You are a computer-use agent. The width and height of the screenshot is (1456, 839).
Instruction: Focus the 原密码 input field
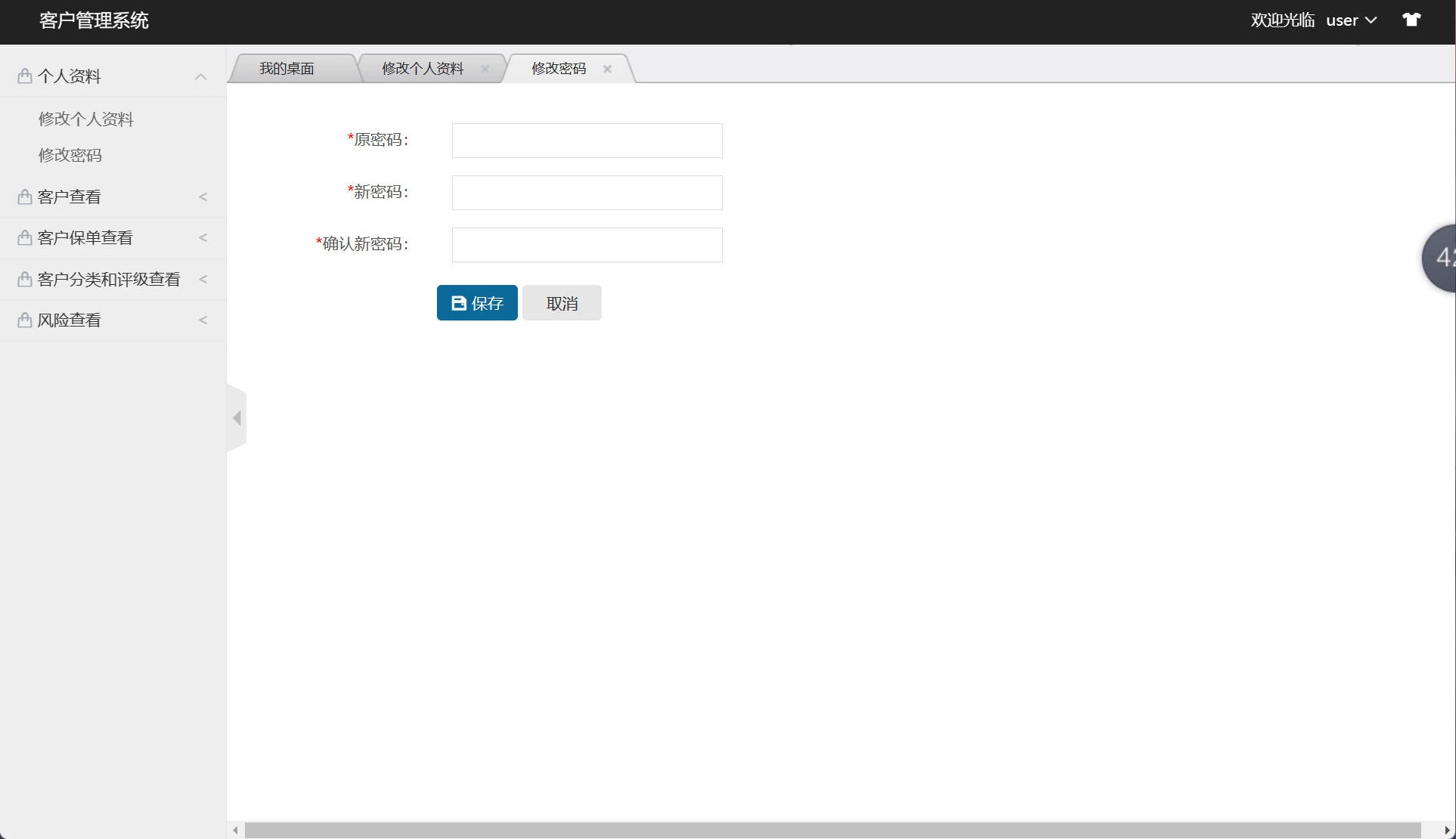pyautogui.click(x=587, y=141)
